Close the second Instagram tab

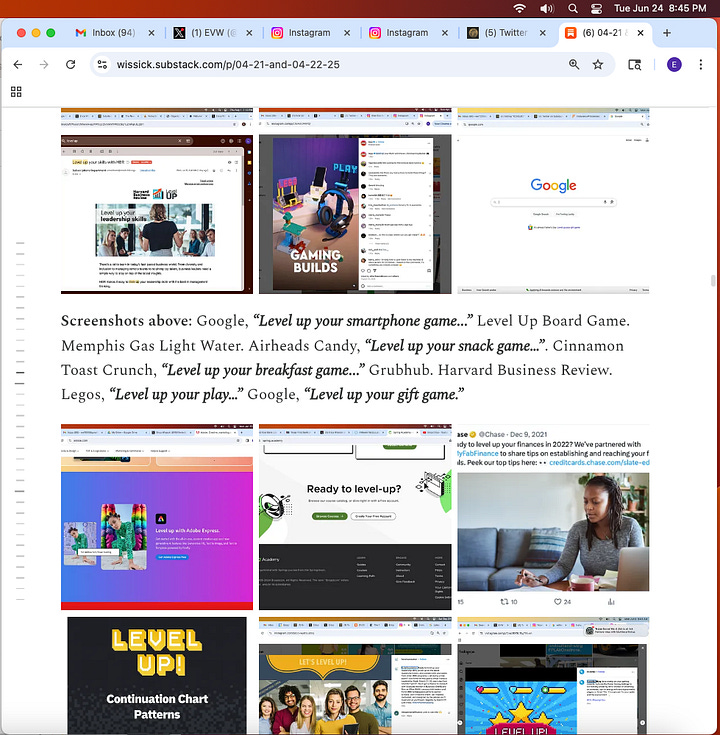coord(445,33)
